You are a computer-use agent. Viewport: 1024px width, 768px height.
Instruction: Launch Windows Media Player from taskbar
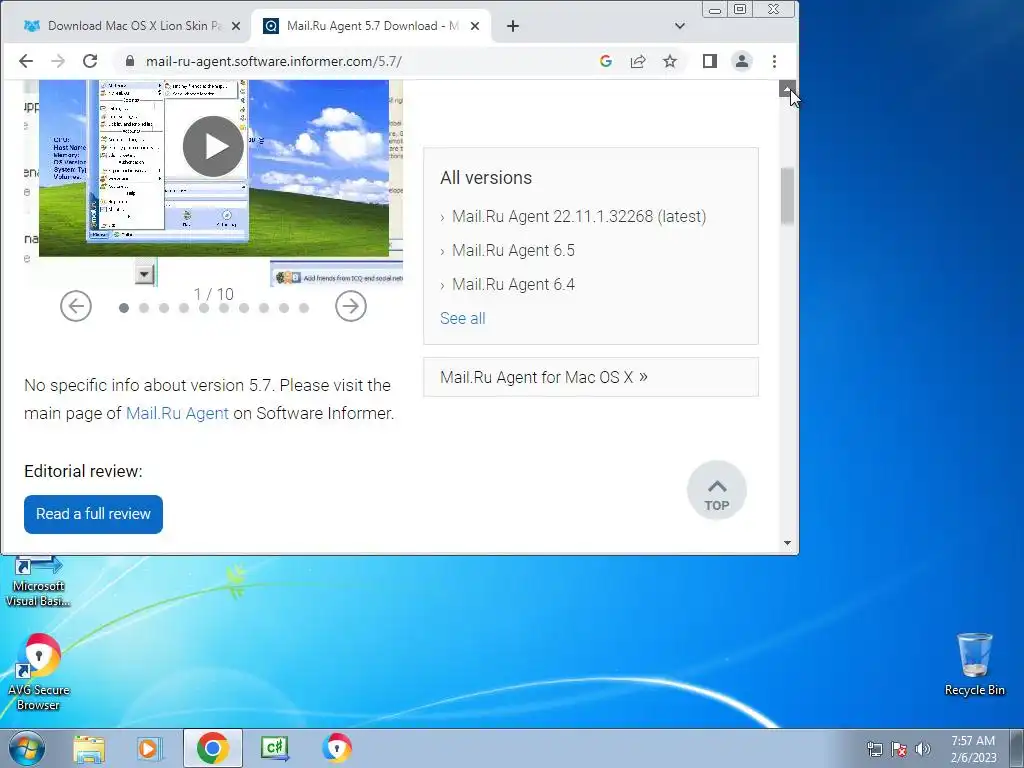[150, 748]
